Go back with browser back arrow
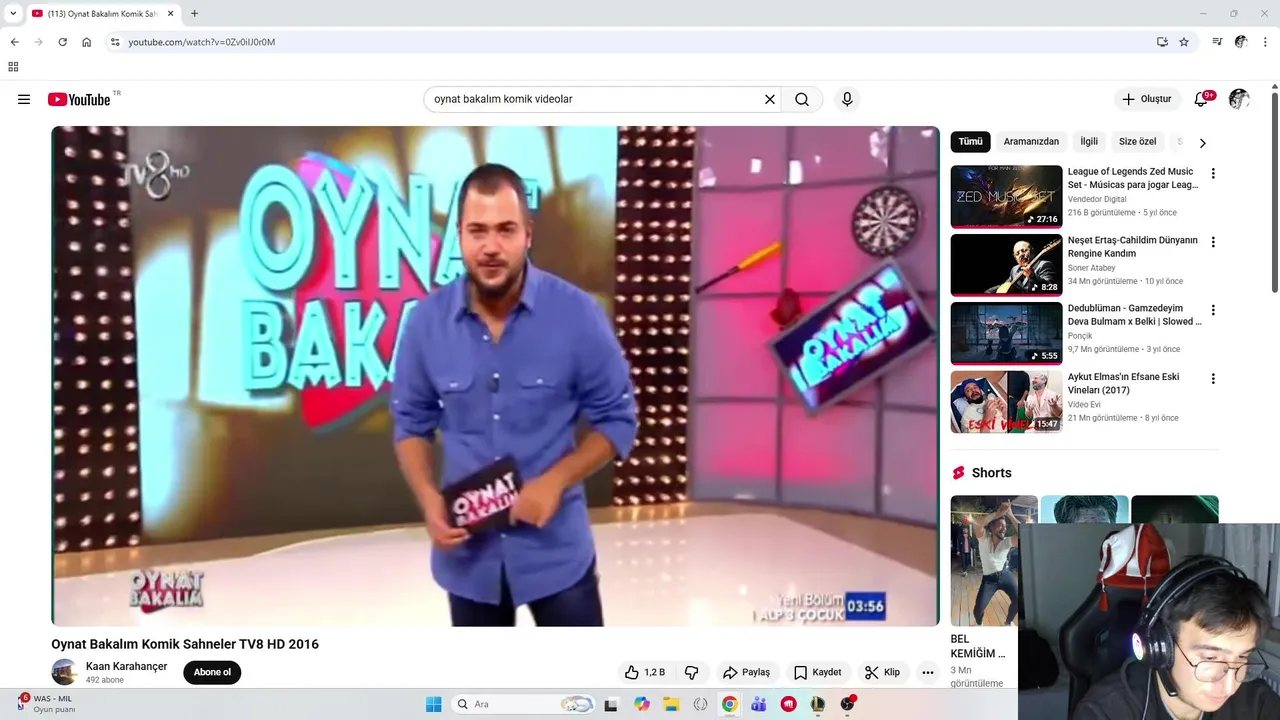The width and height of the screenshot is (1280, 720). coord(14,42)
